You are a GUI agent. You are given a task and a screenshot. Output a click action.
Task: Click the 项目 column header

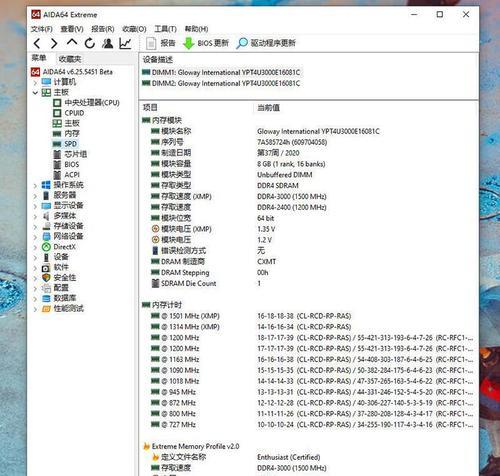150,107
